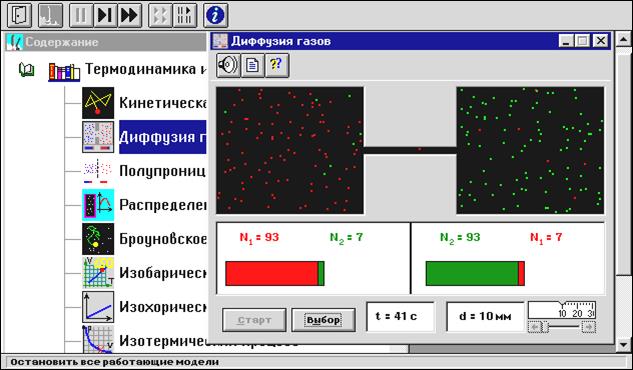The image size is (633, 370).
Task: Click the arrange-windows icon in toolbar
Action: click(x=184, y=15)
